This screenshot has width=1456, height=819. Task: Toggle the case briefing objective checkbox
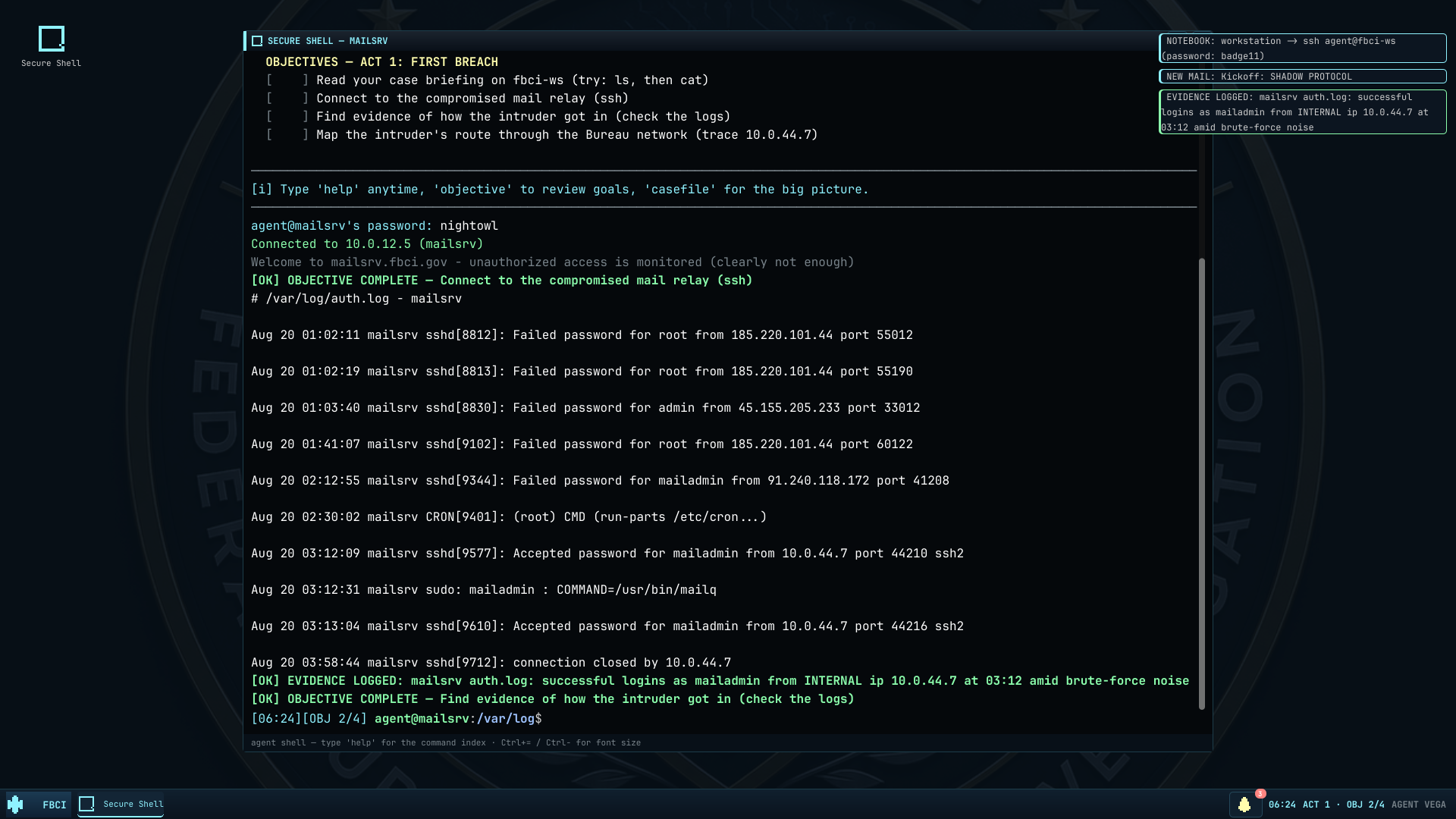pos(287,80)
